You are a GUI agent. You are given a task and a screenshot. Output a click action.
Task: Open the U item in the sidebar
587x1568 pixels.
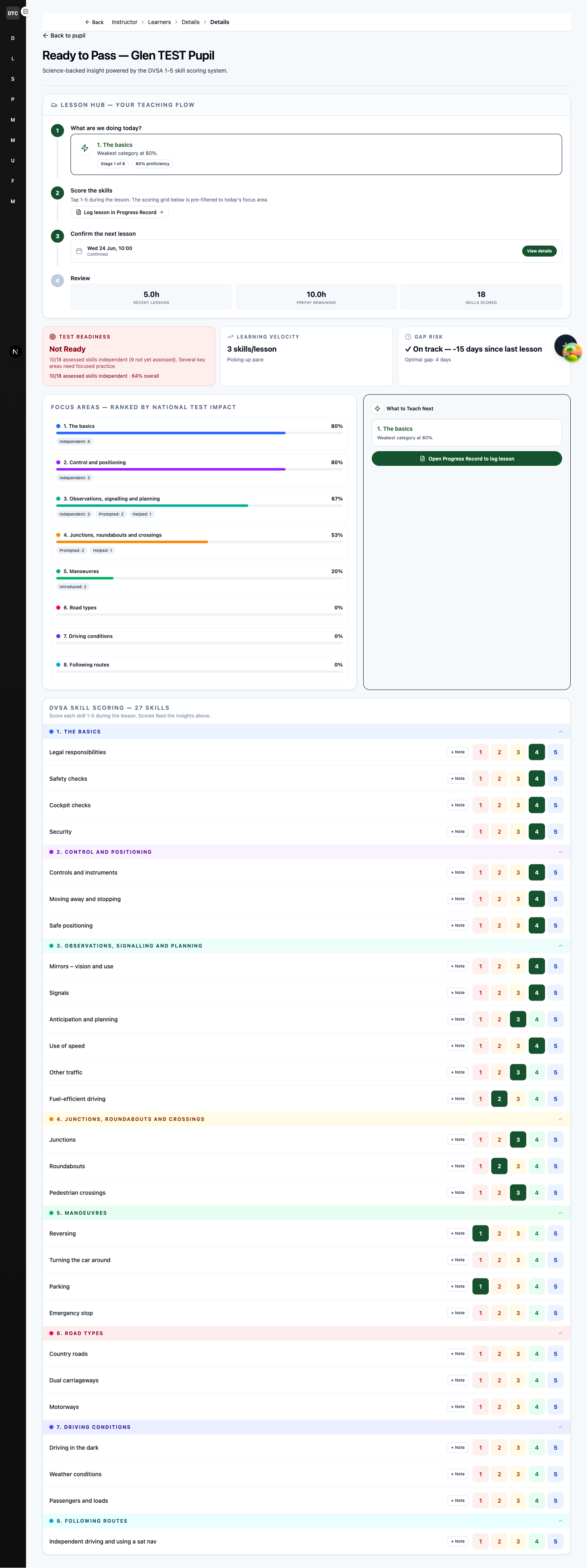point(13,161)
